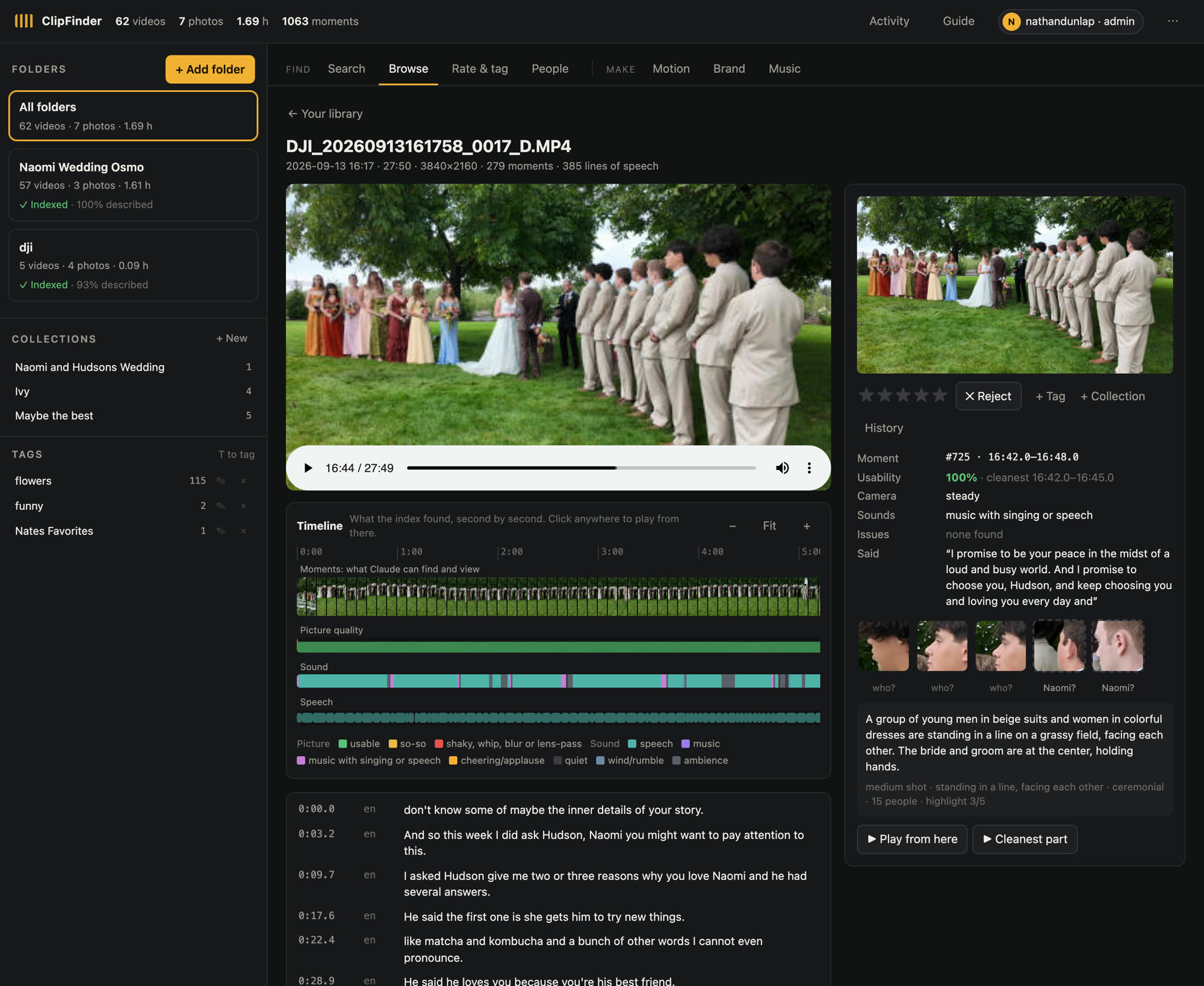Edit the flowers tag with the pencil icon
The image size is (1204, 986).
pyautogui.click(x=221, y=480)
